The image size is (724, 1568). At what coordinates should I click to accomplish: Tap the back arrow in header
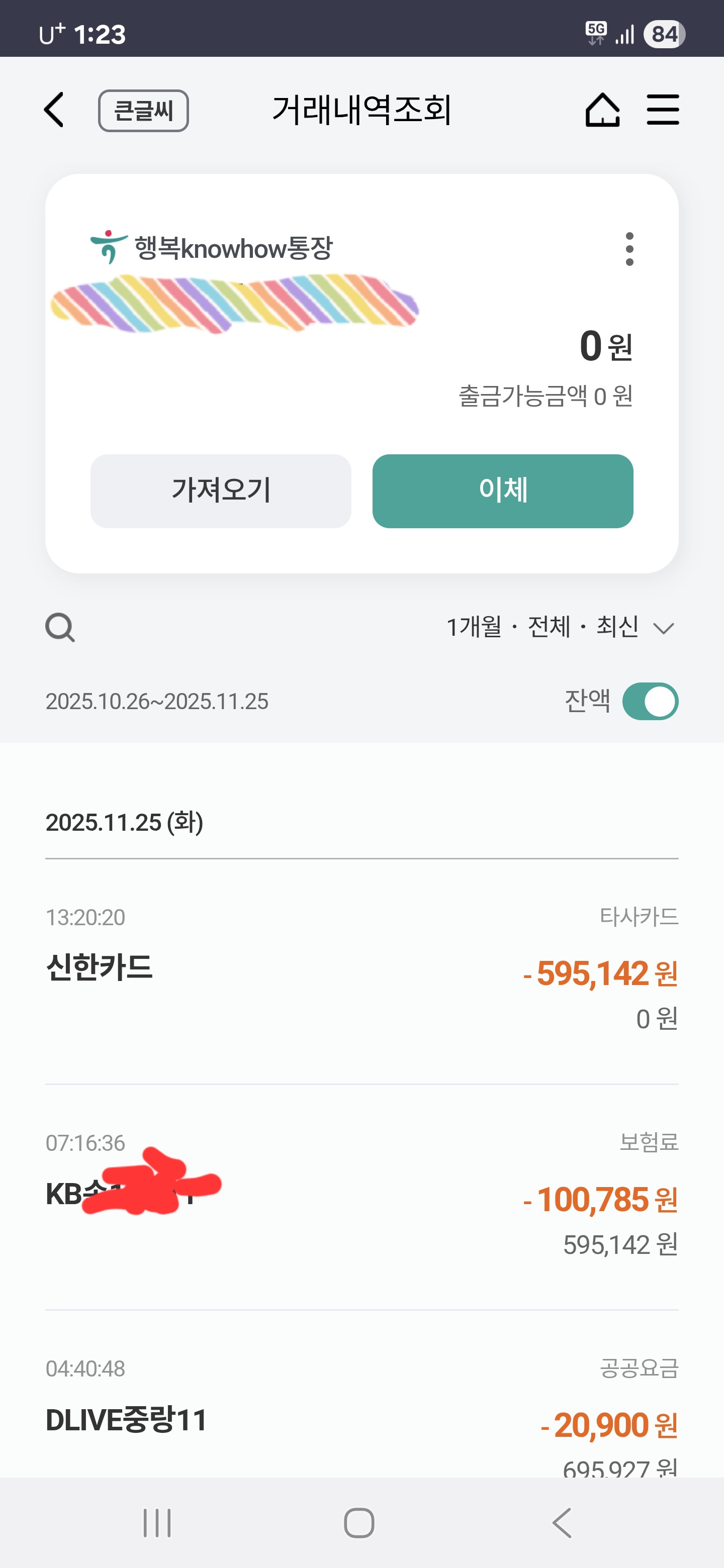(x=54, y=110)
